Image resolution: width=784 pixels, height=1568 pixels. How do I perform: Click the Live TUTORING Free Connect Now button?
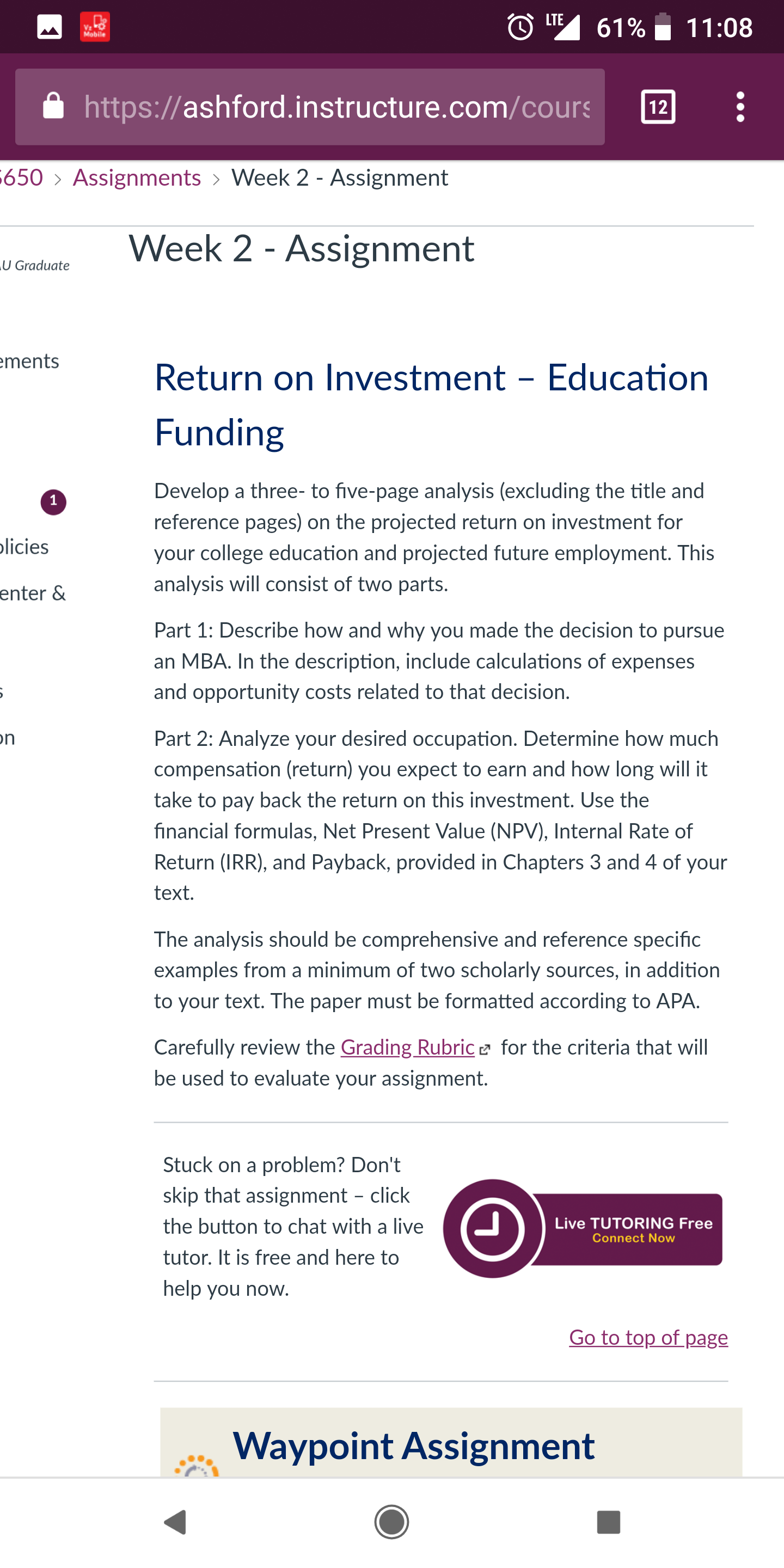pyautogui.click(x=583, y=1228)
